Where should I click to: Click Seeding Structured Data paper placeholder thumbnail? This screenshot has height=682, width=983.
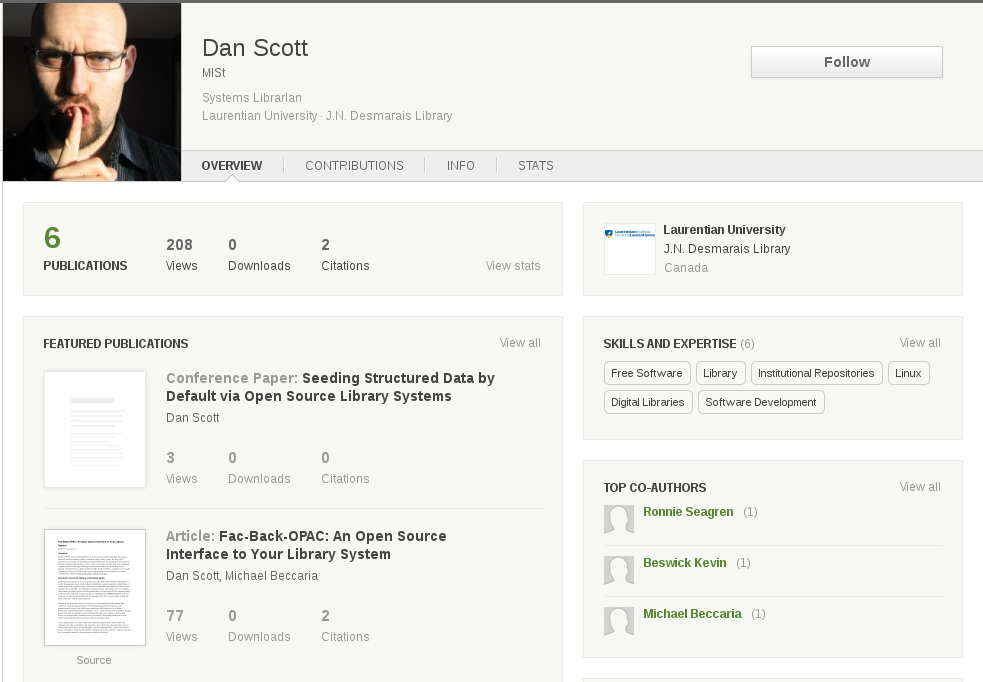click(x=95, y=429)
